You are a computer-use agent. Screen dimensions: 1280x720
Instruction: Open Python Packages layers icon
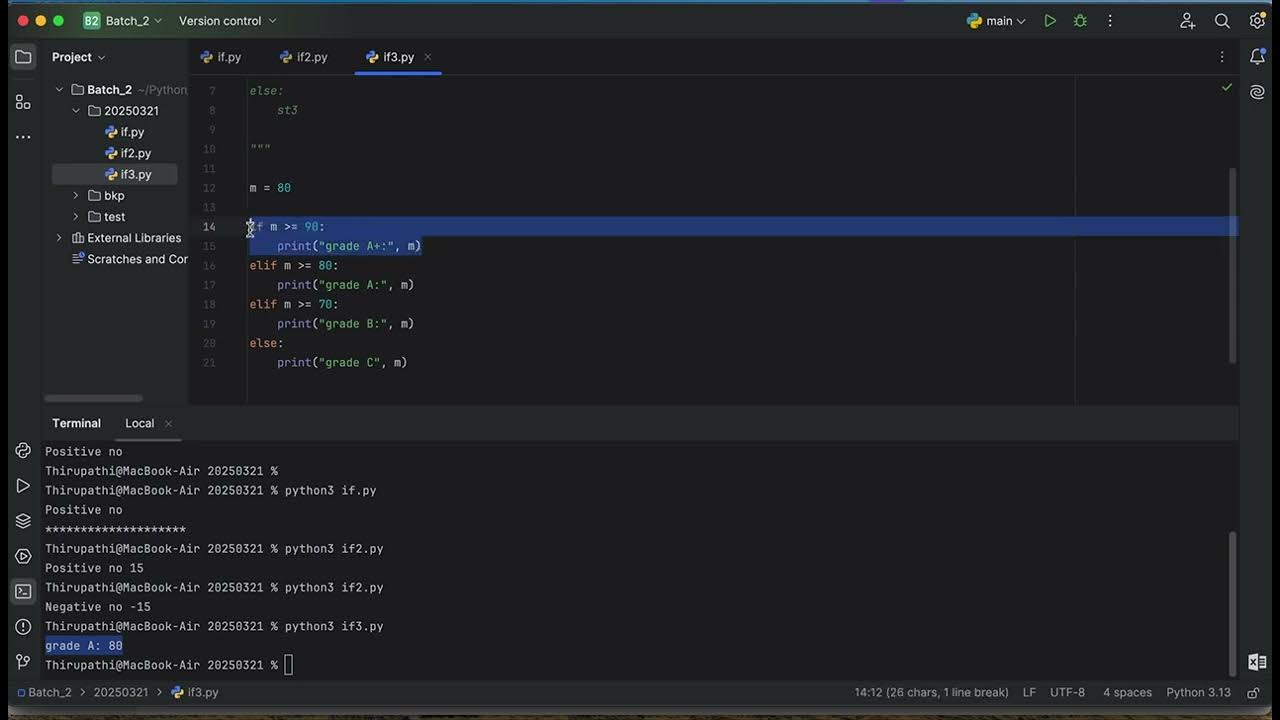point(23,521)
